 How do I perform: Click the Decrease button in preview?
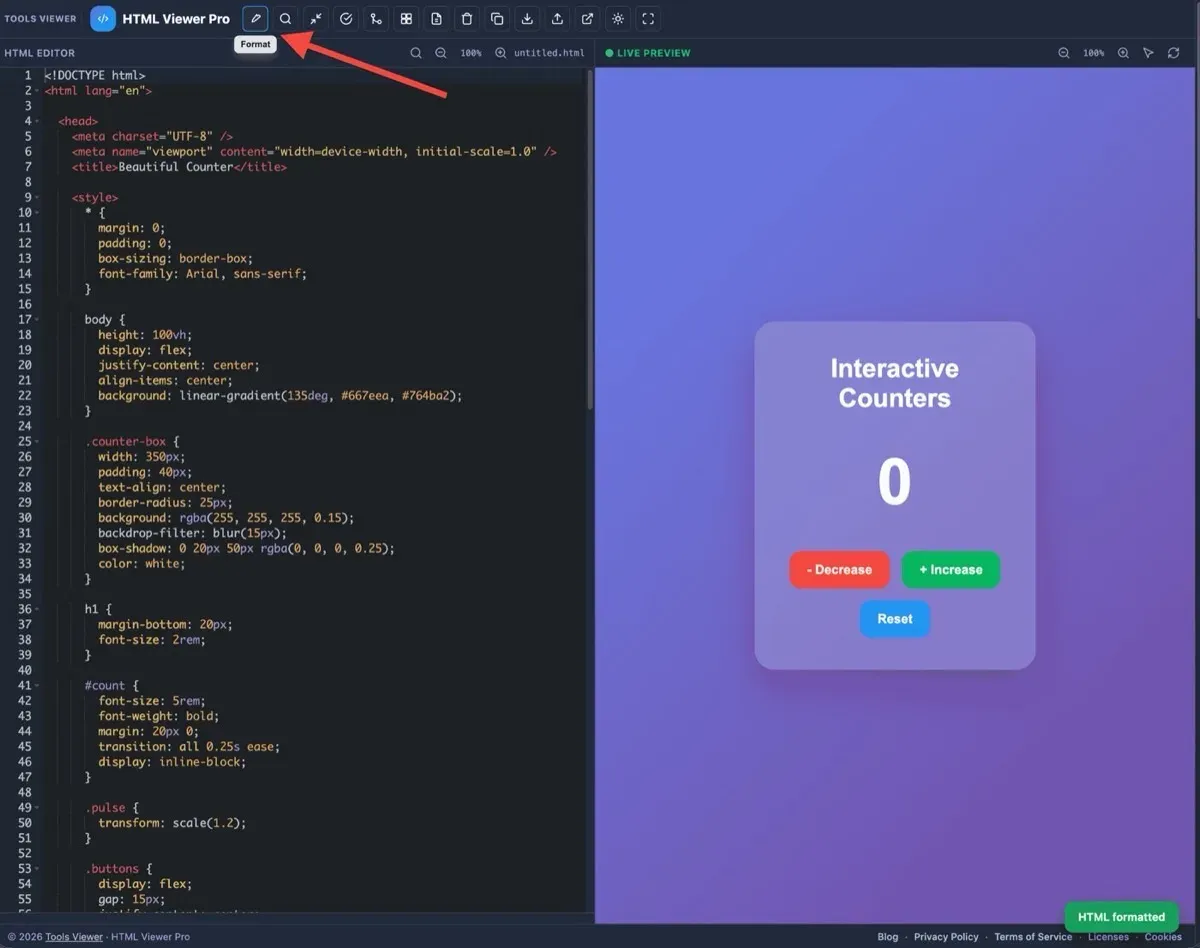click(x=839, y=570)
